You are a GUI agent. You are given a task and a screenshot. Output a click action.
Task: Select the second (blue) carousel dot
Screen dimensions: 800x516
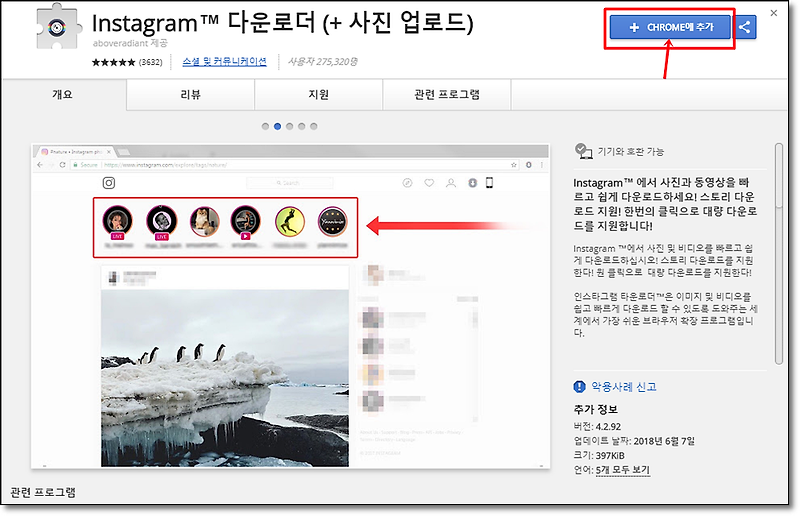pos(278,126)
